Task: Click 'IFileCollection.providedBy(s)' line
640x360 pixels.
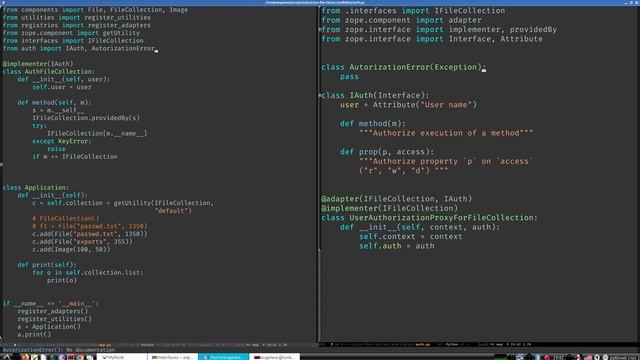Action: pyautogui.click(x=86, y=118)
